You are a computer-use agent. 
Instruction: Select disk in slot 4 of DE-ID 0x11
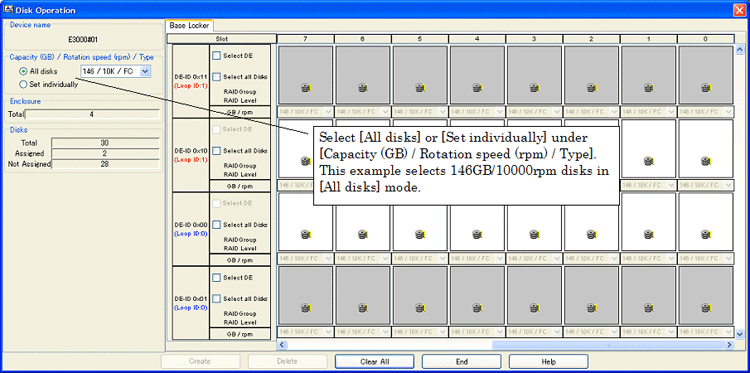pos(477,75)
